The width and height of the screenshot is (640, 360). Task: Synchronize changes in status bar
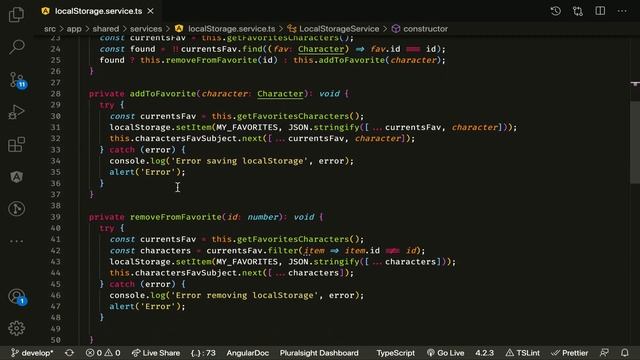[x=69, y=353]
